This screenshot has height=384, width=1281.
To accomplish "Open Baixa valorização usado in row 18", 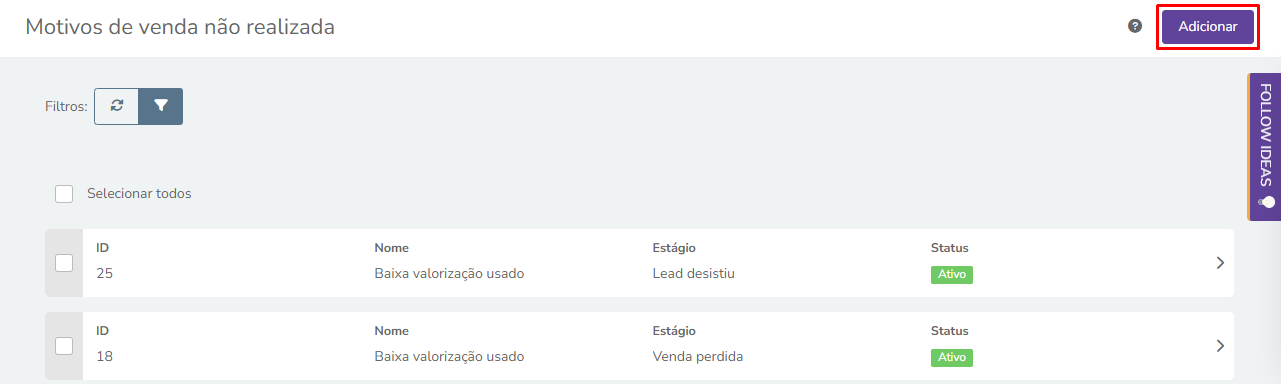I will pos(449,356).
